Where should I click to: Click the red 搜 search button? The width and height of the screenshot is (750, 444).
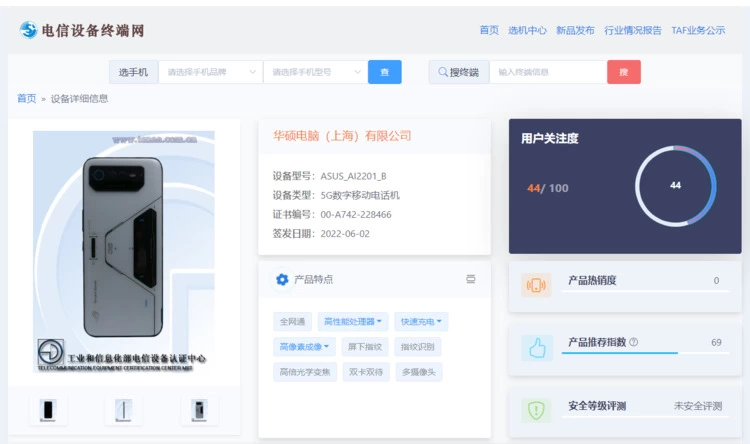click(x=623, y=72)
